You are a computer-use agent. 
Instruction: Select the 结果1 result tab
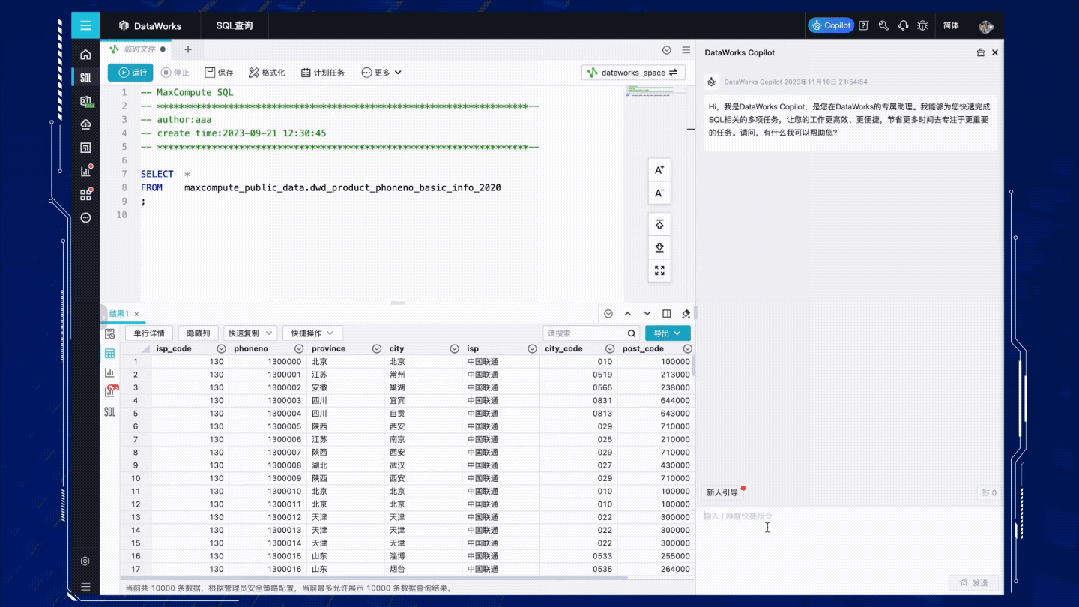[118, 314]
